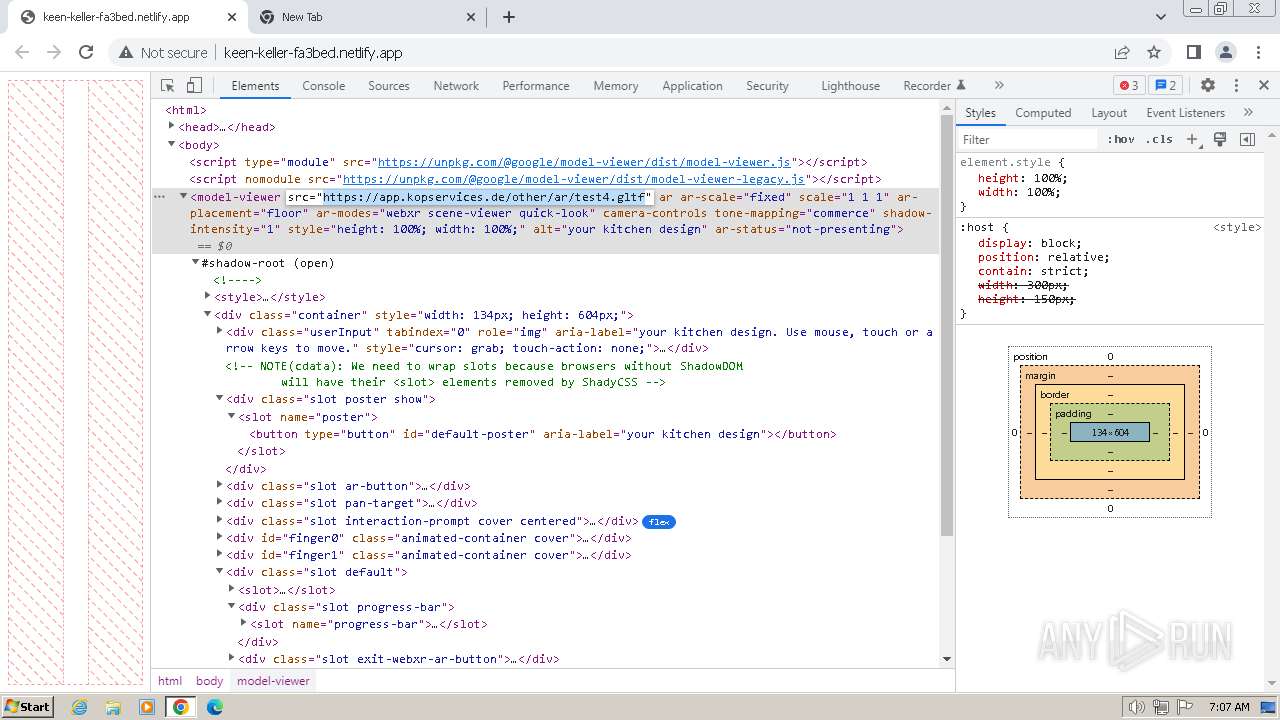The width and height of the screenshot is (1280, 720).
Task: Select the body breadcrumb
Action: (209, 681)
